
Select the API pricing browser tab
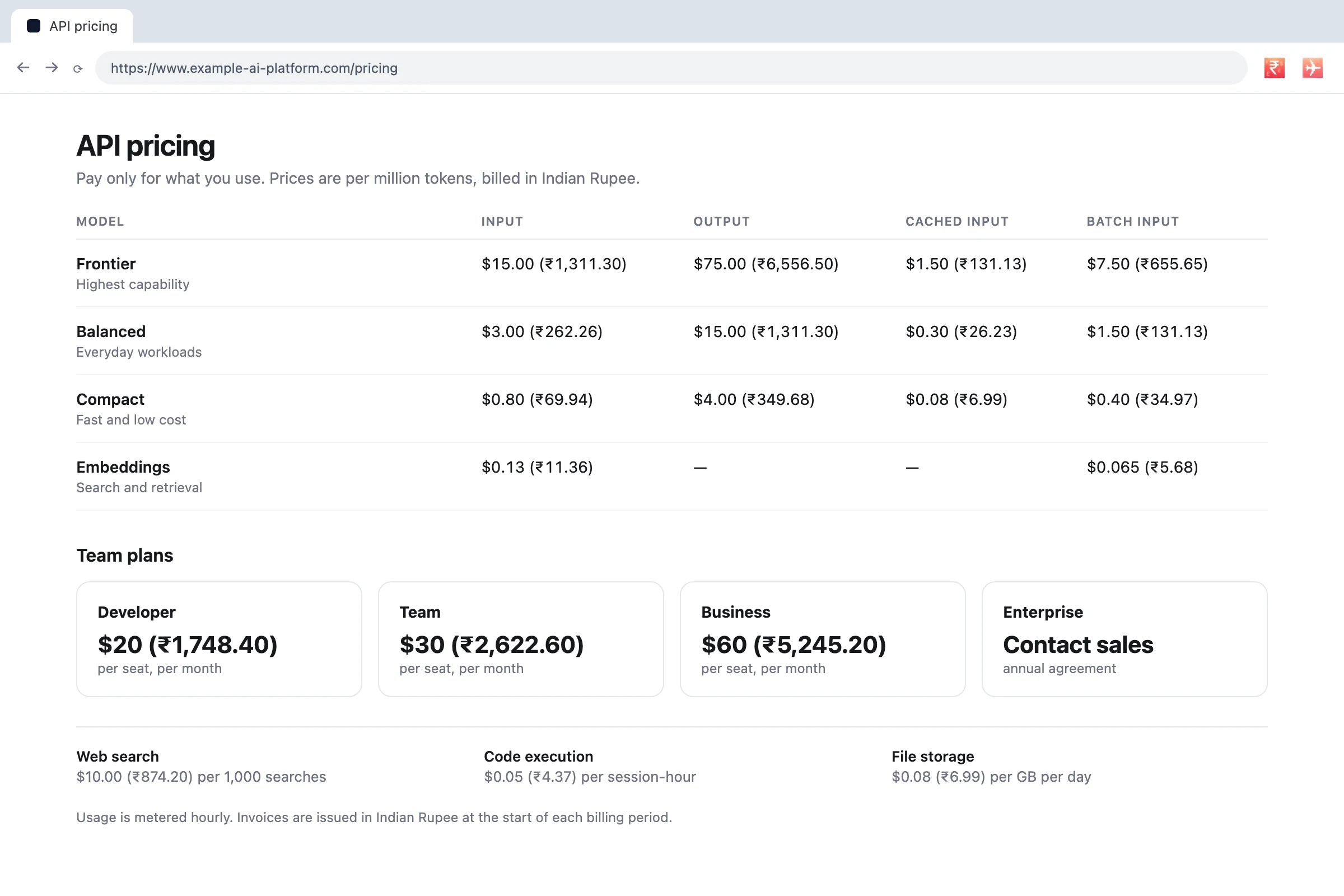point(72,26)
